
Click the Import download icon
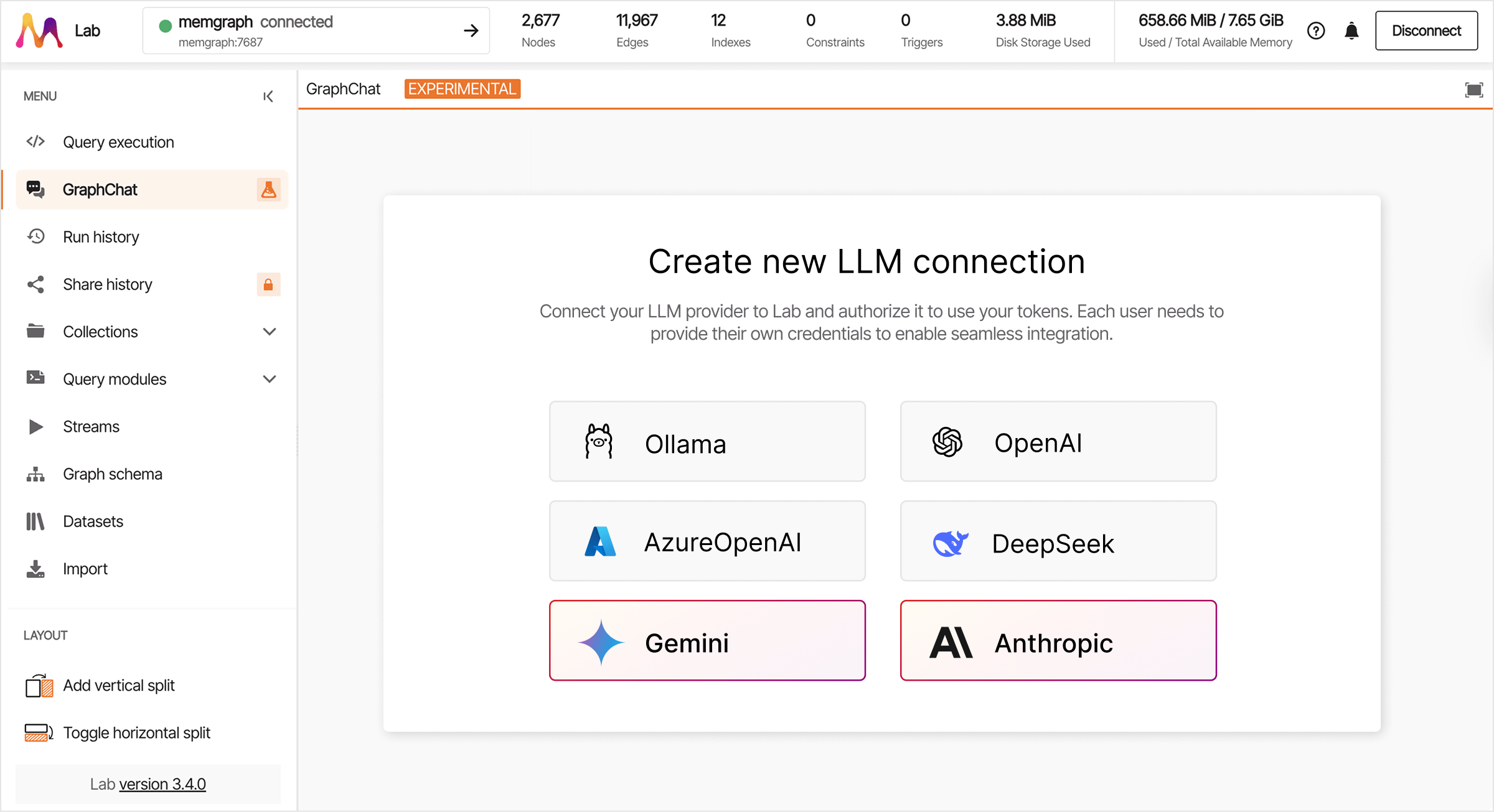click(x=35, y=569)
